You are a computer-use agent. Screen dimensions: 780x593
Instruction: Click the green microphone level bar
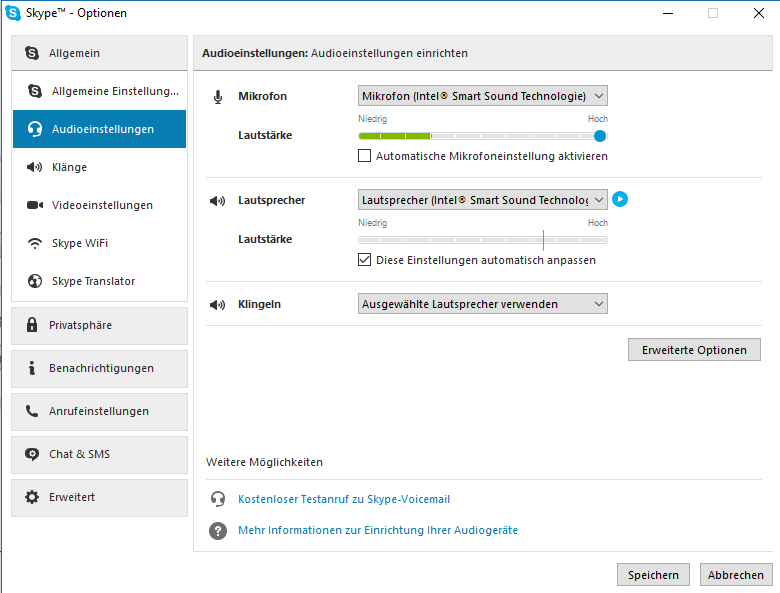394,136
